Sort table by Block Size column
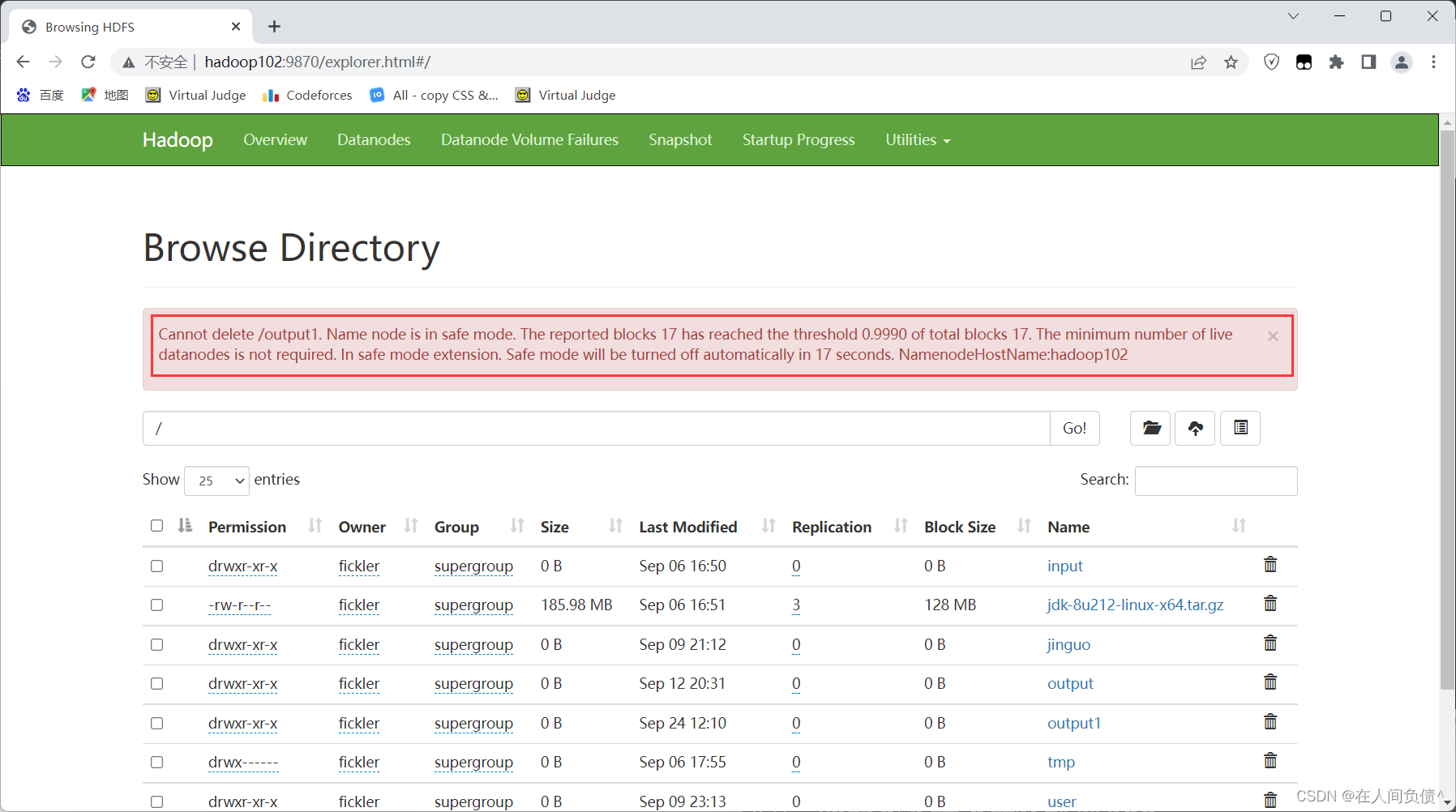Viewport: 1456px width, 812px height. click(x=978, y=527)
